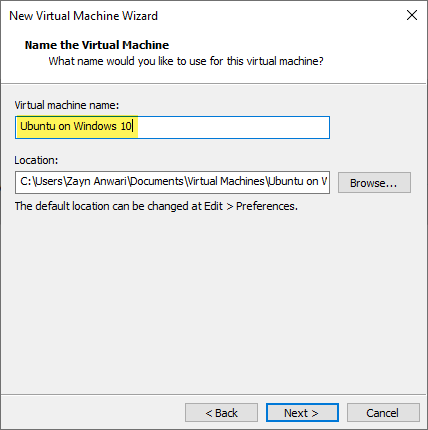This screenshot has width=428, height=430.
Task: Continue with the Next > button
Action: pos(302,413)
